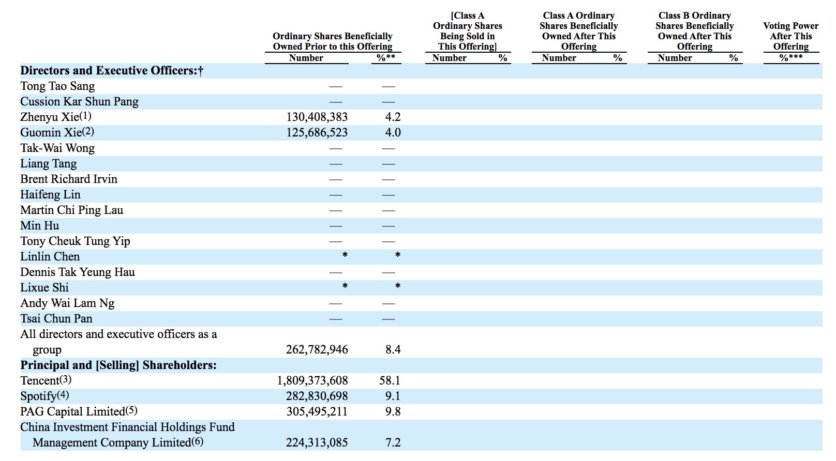Click the value 1,809,373,608
Viewport: 836px width, 461px height.
point(312,381)
